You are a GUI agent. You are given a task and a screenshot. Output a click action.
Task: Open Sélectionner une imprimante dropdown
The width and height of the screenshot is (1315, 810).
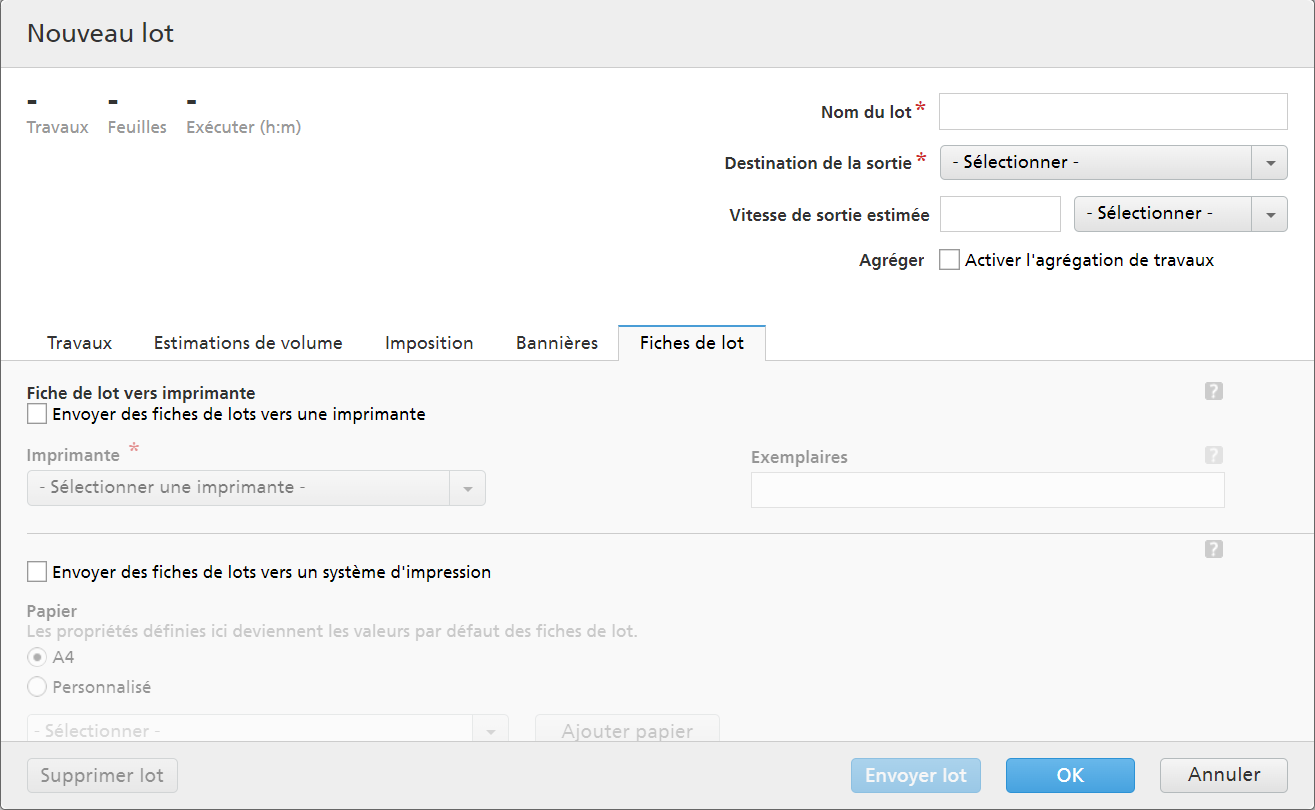tap(256, 488)
